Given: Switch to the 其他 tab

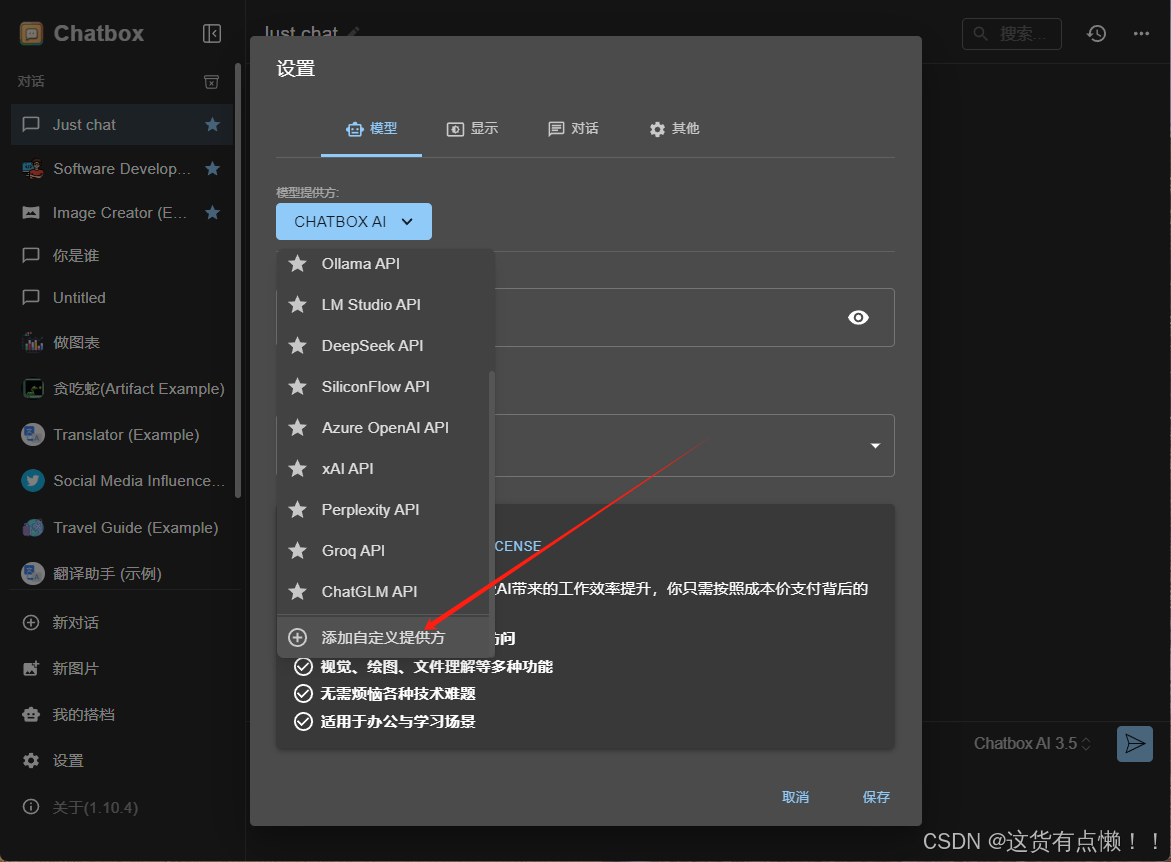Looking at the screenshot, I should 674,128.
